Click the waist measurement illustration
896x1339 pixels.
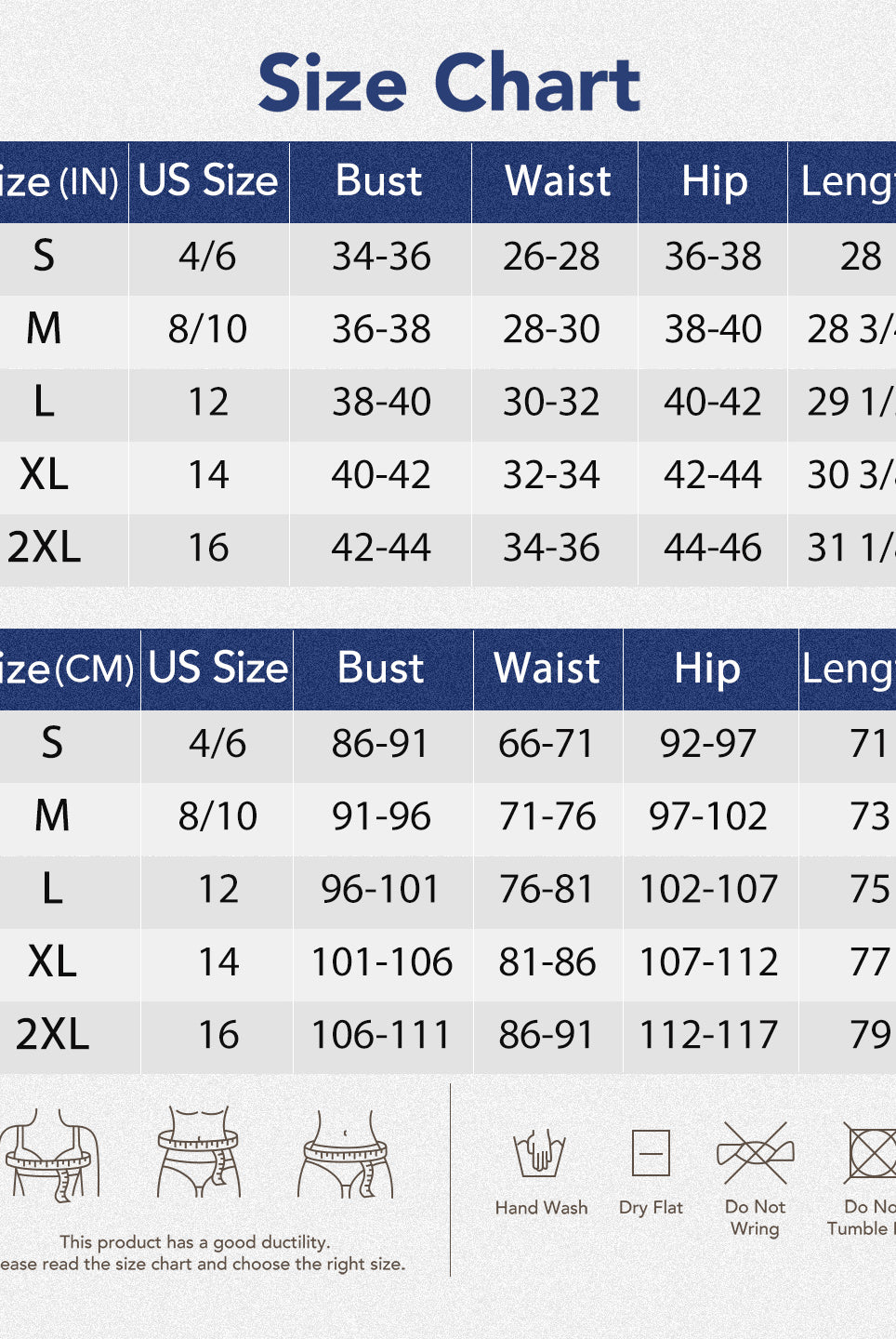point(198,1151)
